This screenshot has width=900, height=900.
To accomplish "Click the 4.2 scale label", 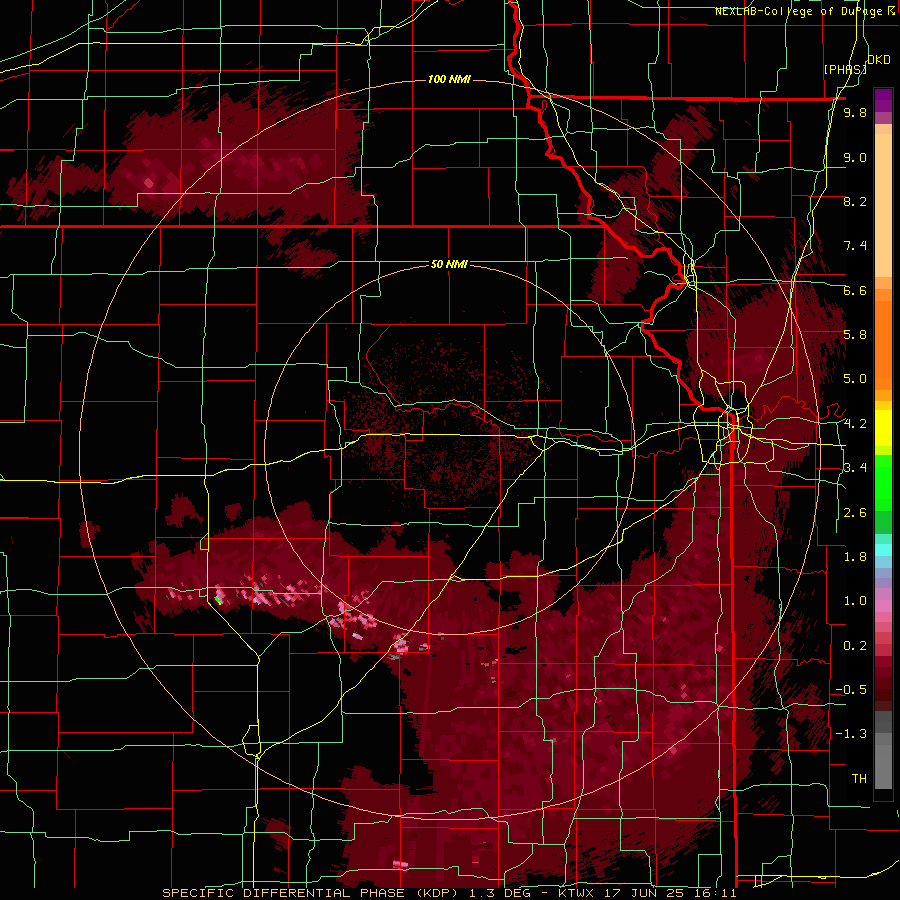I will tap(855, 424).
